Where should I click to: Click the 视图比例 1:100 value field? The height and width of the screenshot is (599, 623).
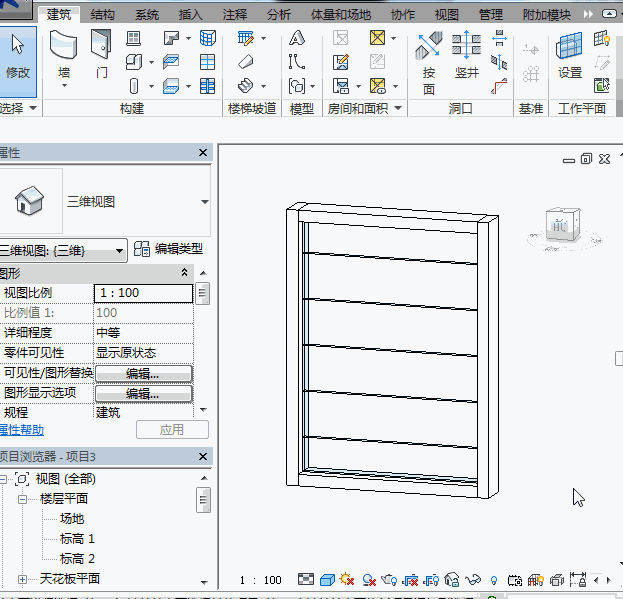(143, 293)
